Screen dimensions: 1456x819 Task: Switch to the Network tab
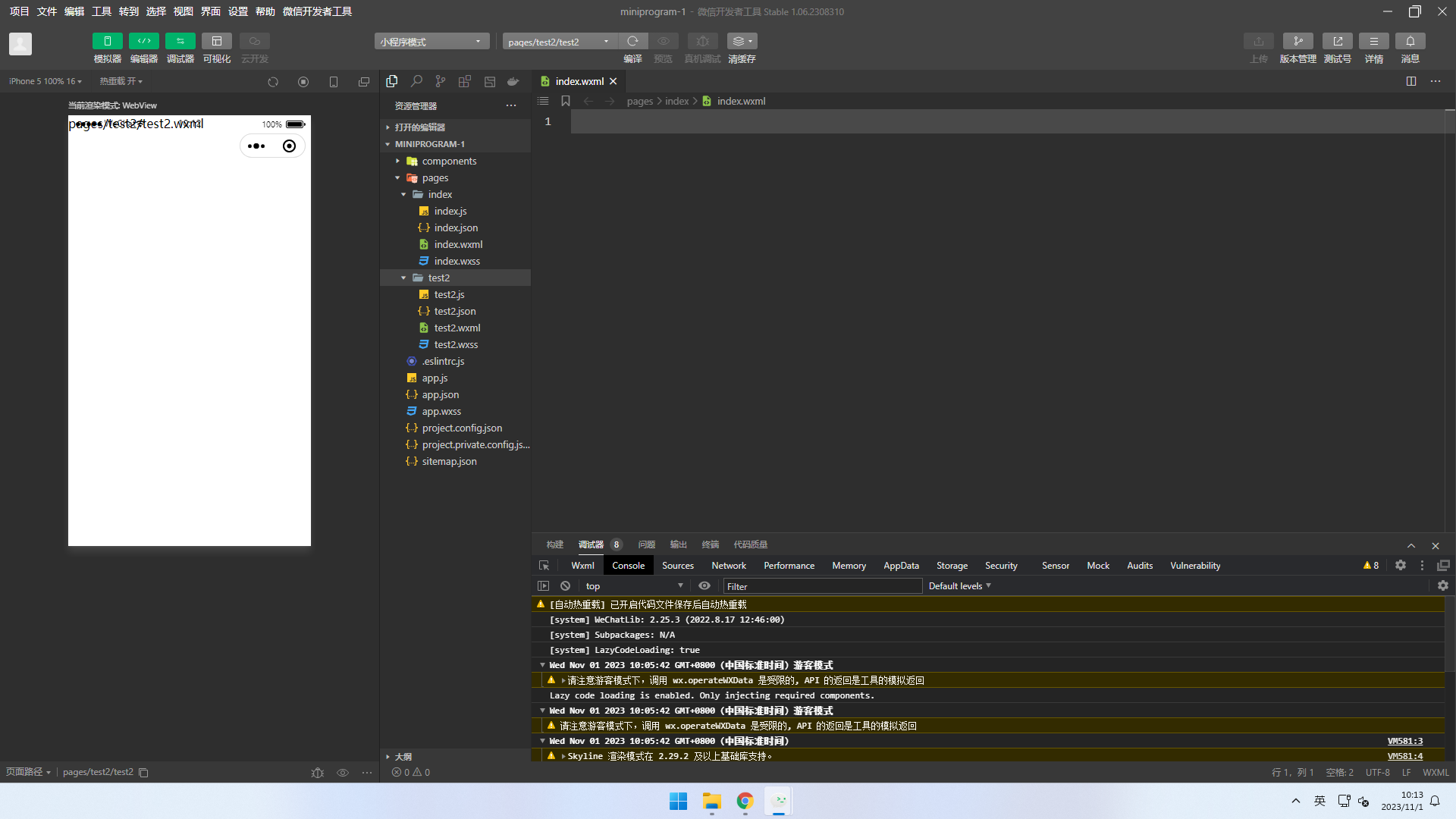click(x=728, y=566)
